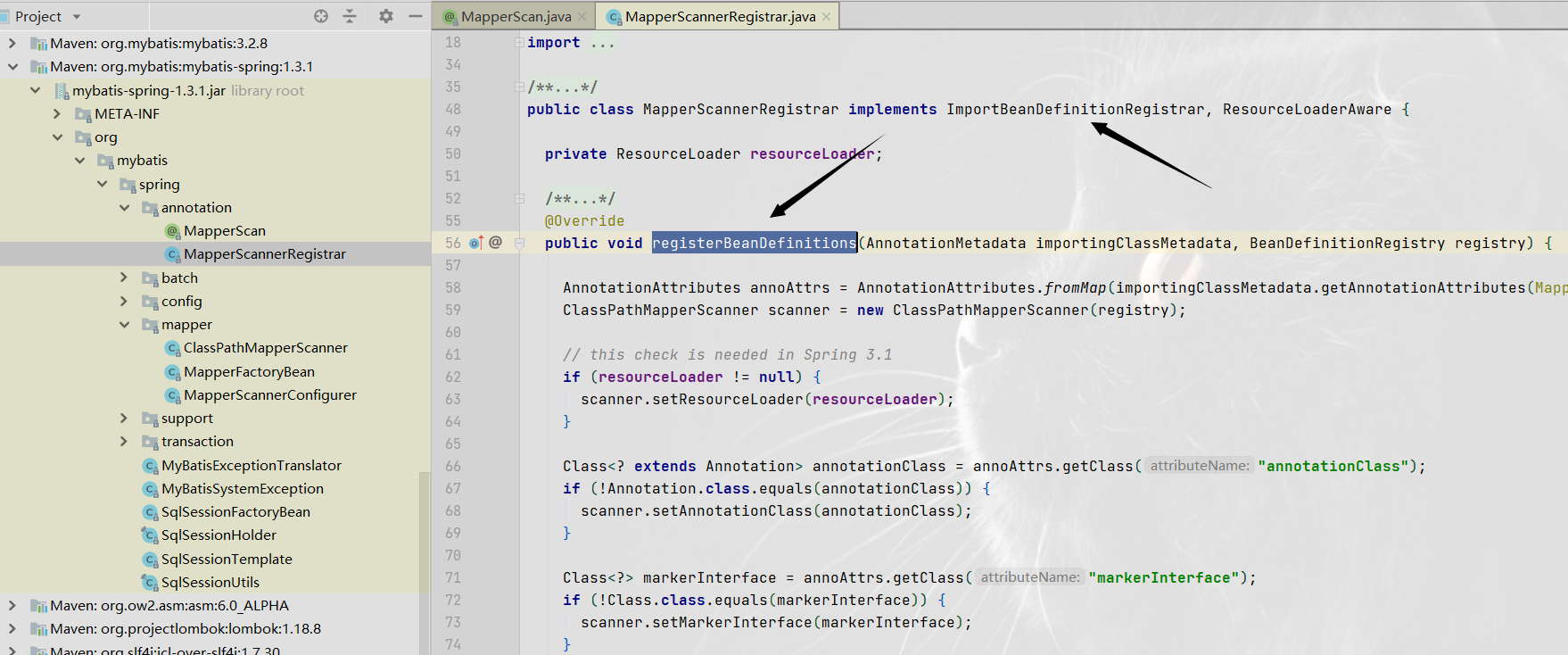This screenshot has width=1568, height=655.
Task: Open MapperFactoryBean class icon
Action: [x=173, y=372]
